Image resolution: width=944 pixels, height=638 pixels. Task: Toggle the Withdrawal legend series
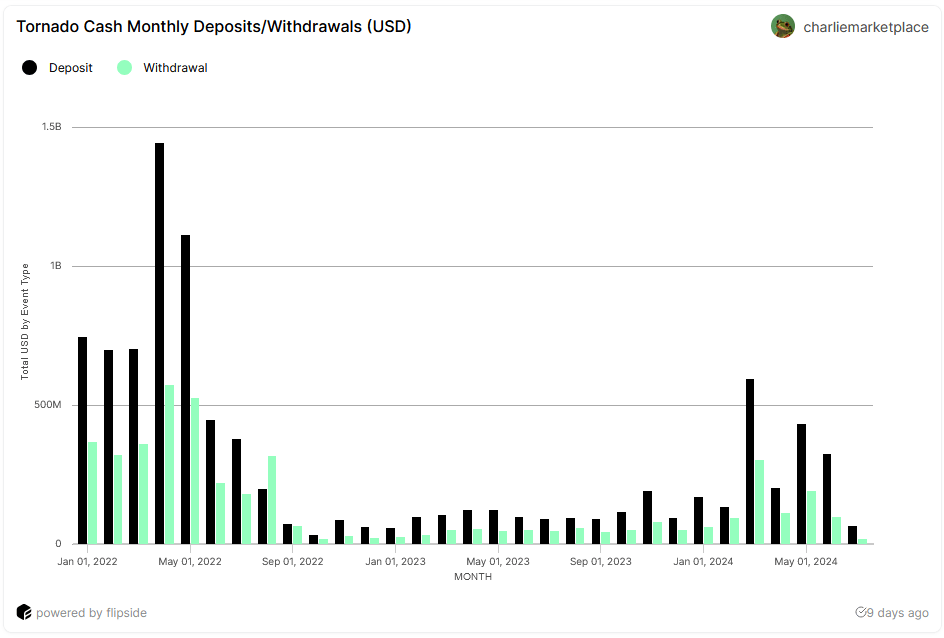(163, 67)
